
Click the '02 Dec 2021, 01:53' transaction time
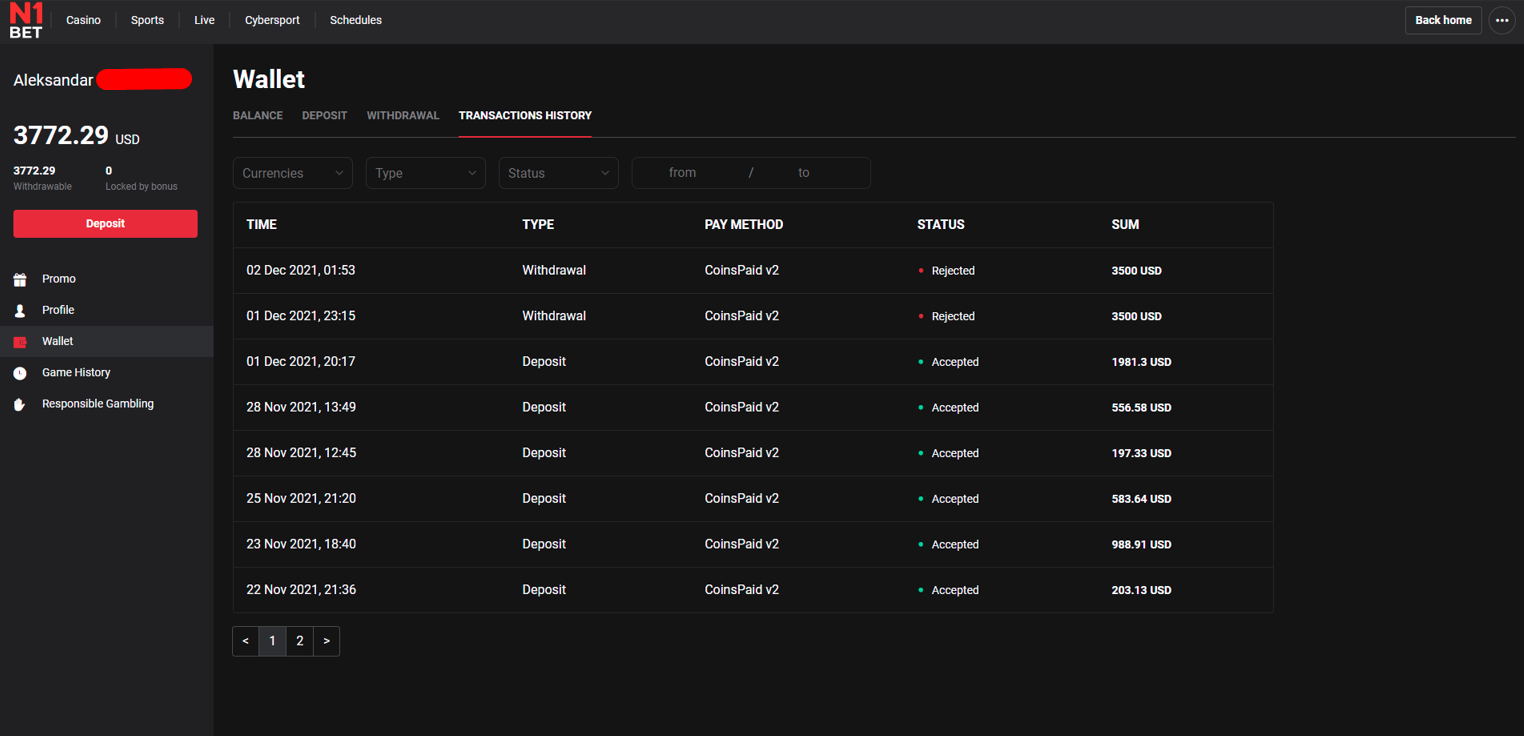click(301, 271)
